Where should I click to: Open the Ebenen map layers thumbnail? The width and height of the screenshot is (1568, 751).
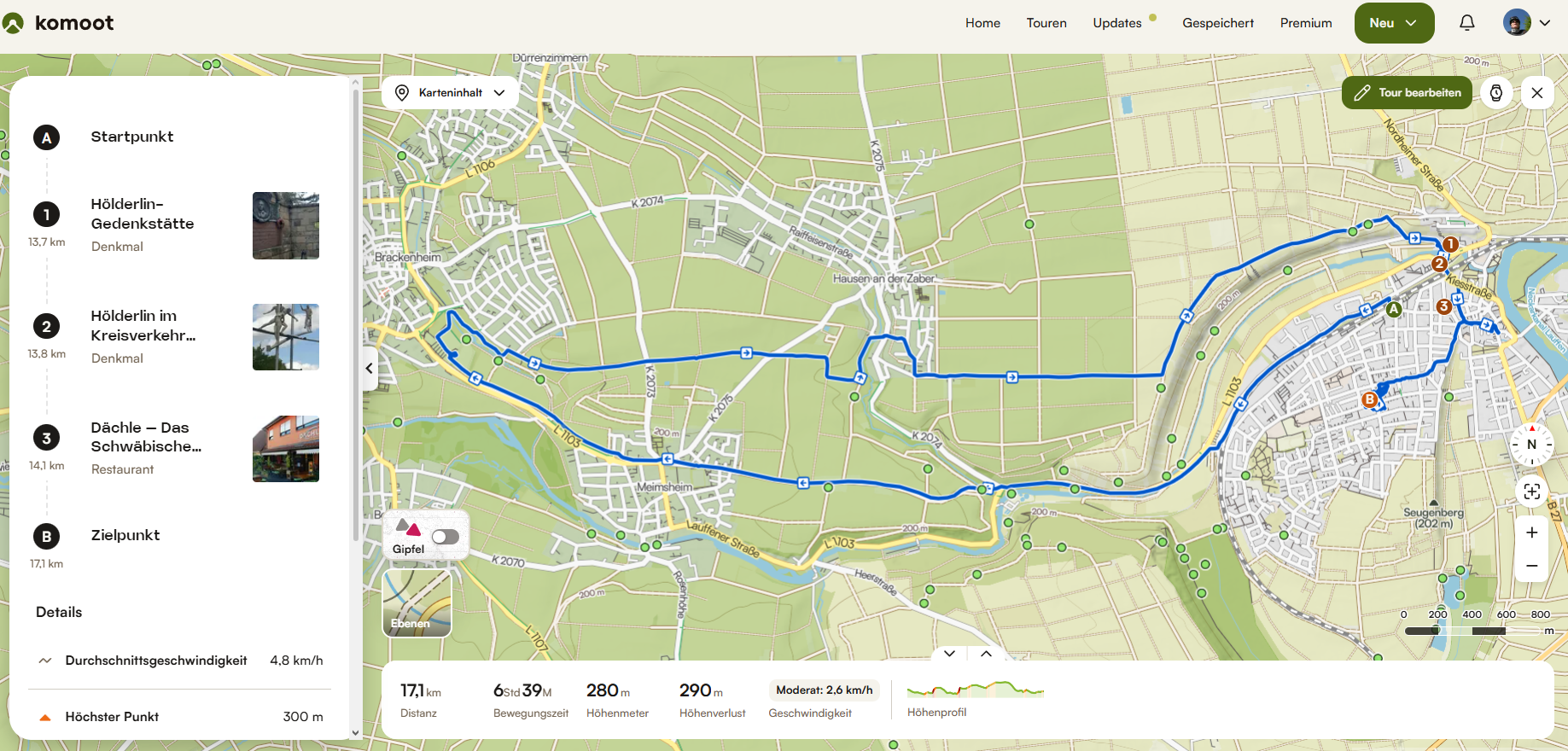point(417,603)
